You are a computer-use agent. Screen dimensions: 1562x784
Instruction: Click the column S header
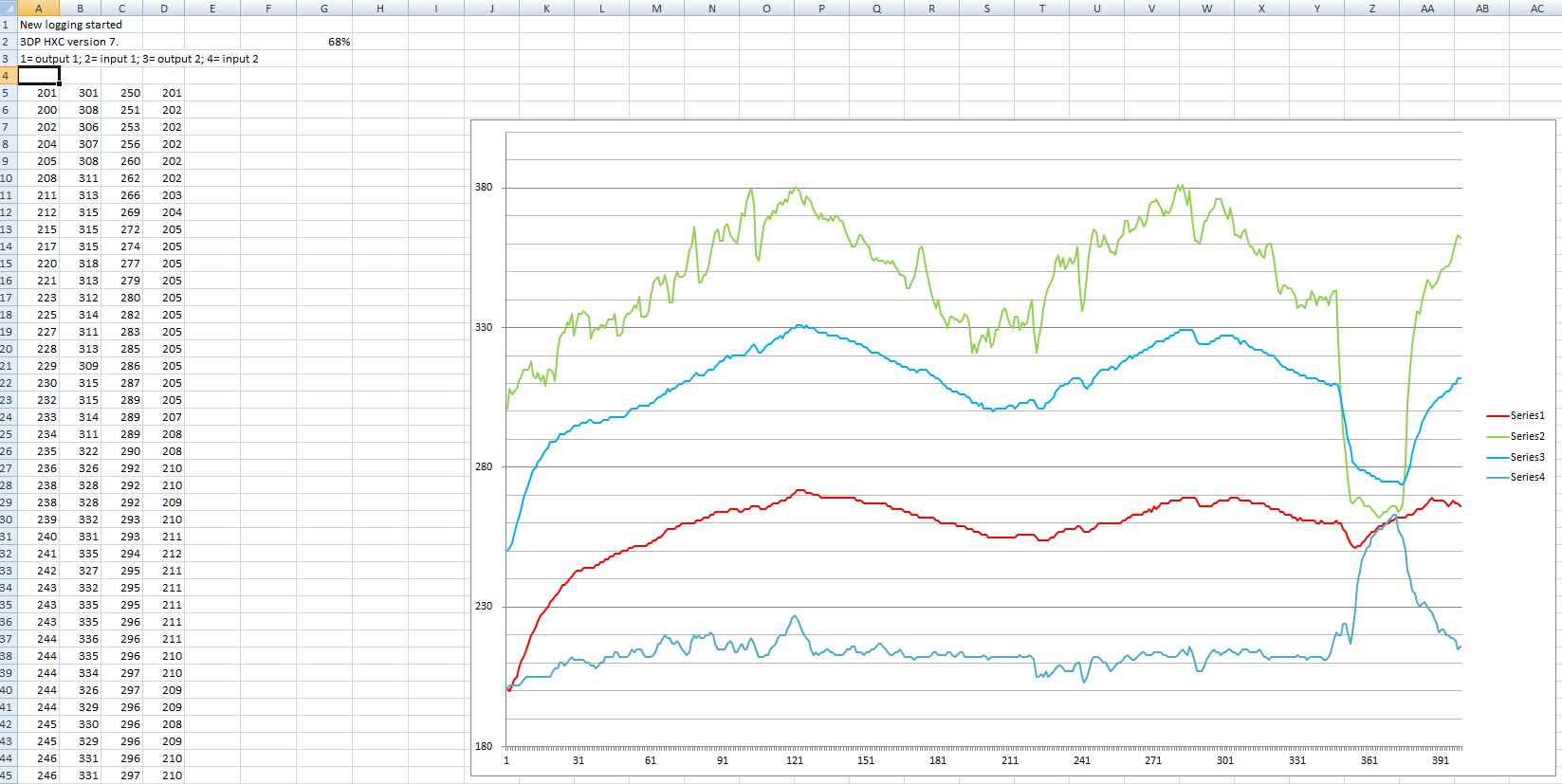[986, 8]
